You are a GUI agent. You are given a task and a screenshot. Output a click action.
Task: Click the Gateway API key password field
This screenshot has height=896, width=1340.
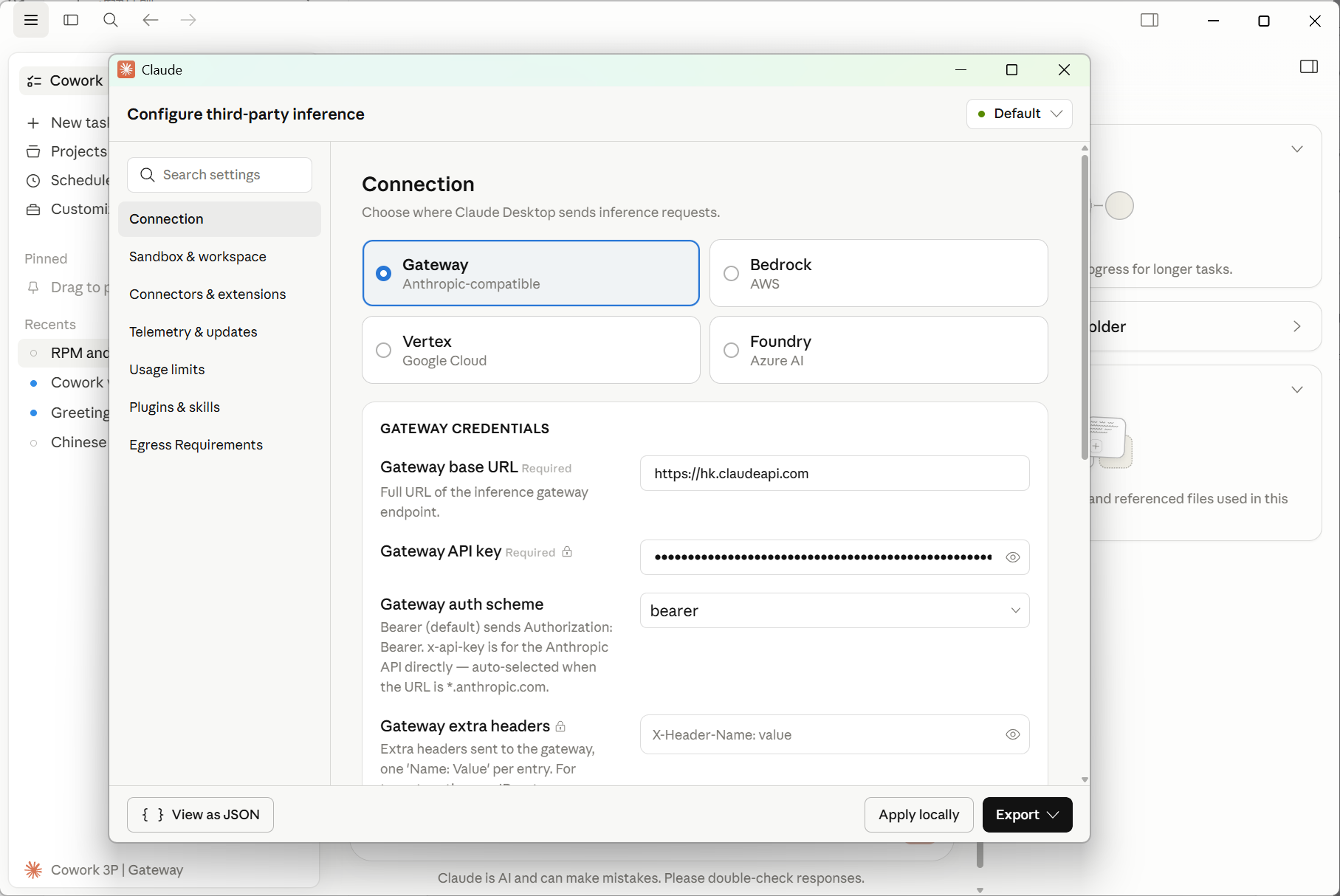pyautogui.click(x=835, y=557)
